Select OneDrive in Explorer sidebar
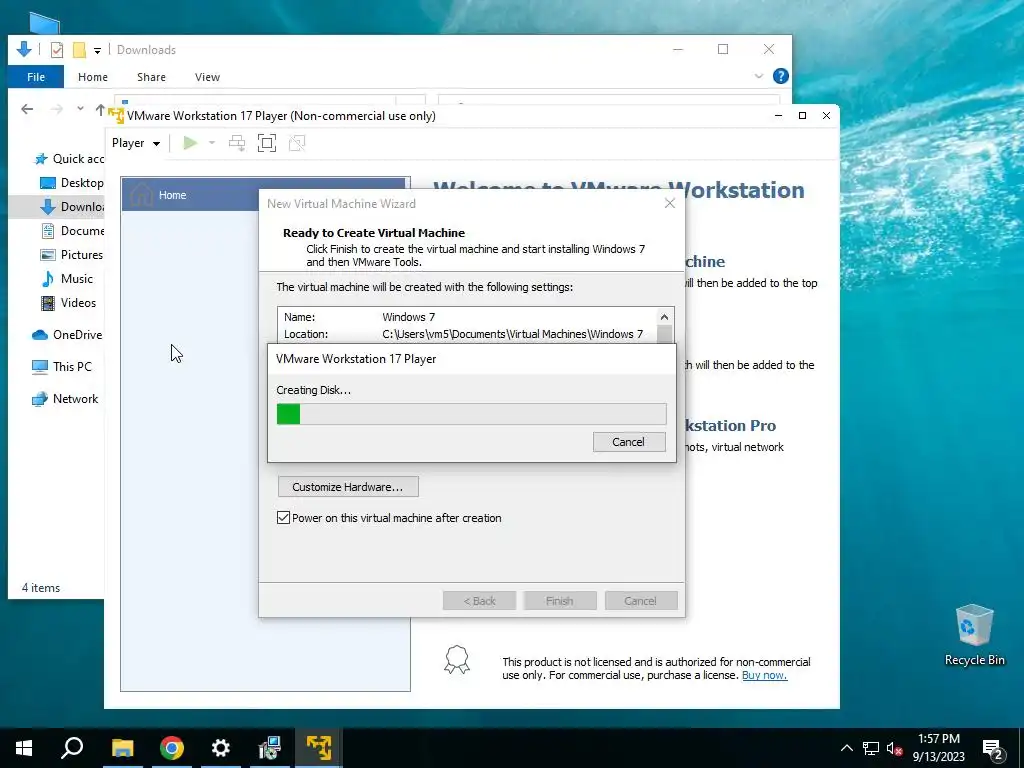Viewport: 1024px width, 768px height. (67, 335)
